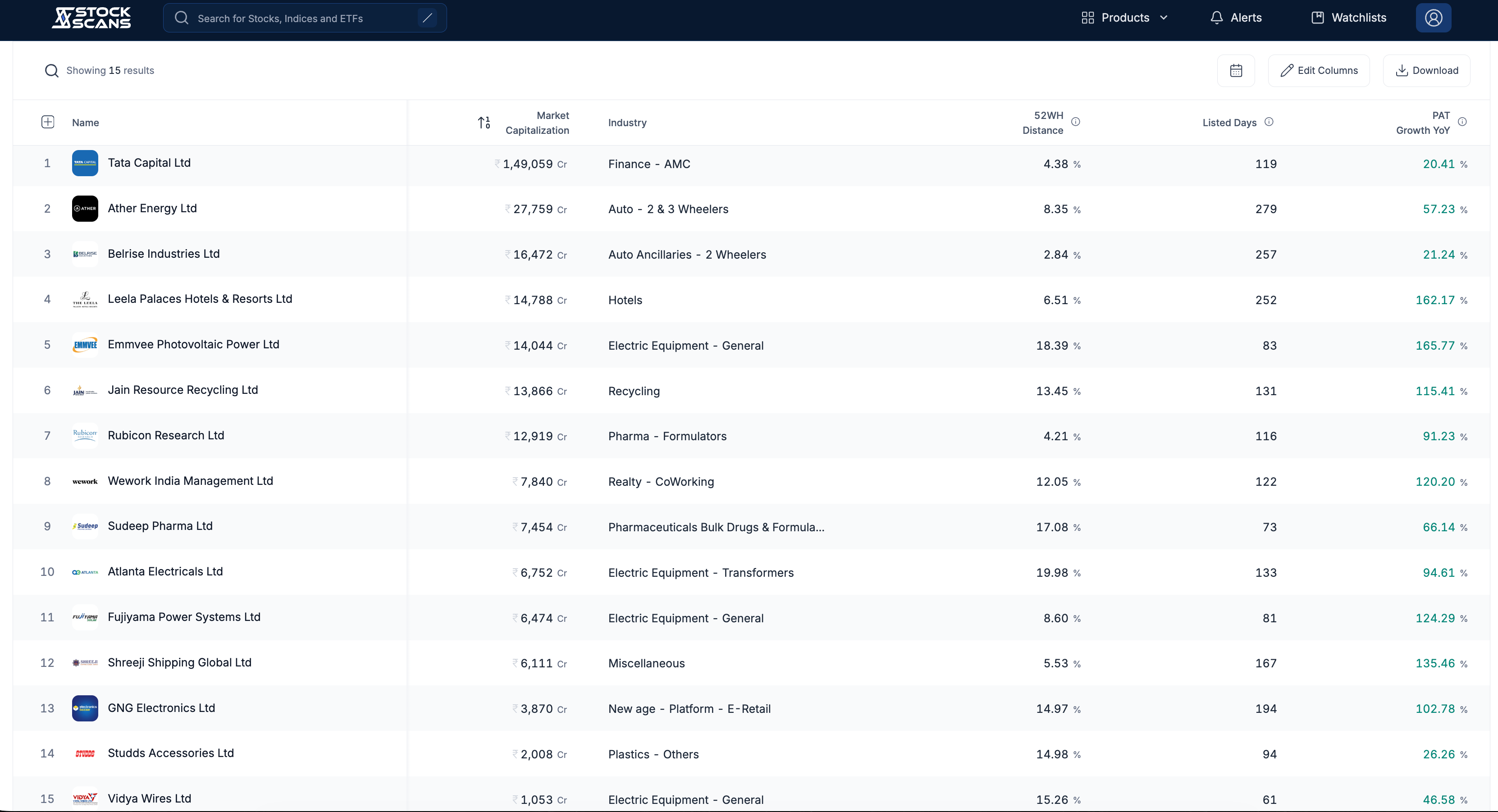
Task: Click the Download button
Action: tap(1426, 70)
